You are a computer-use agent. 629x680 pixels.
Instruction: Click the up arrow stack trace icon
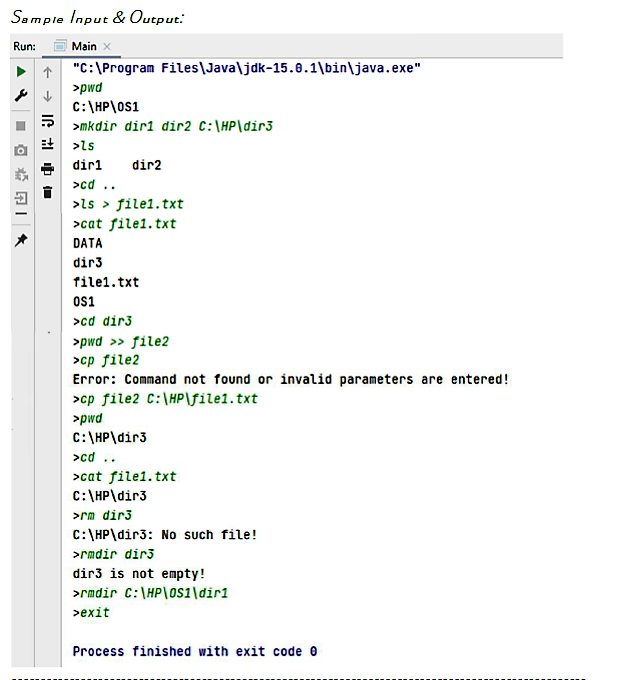(48, 72)
